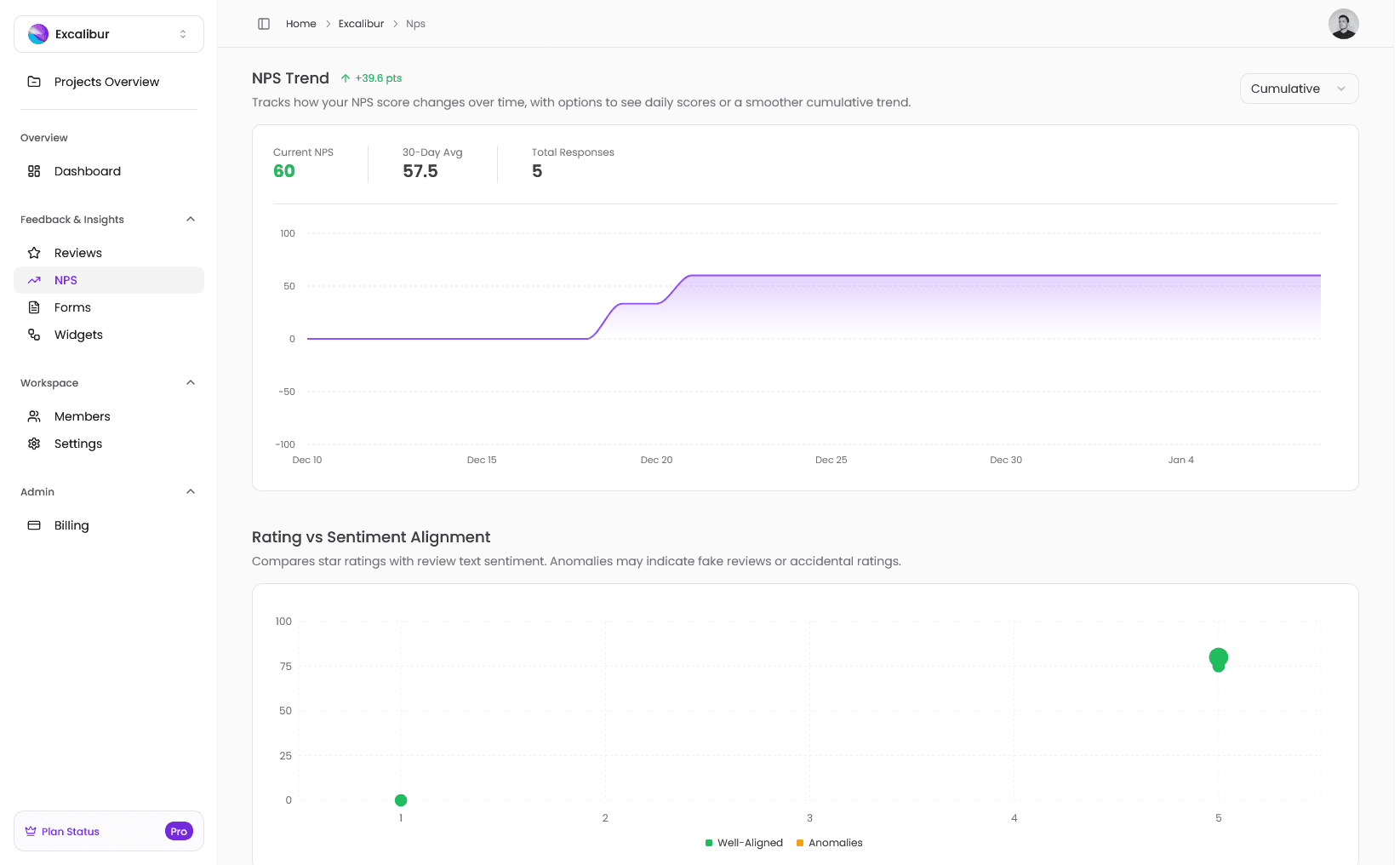Click the Forms document icon
The image size is (1400, 865).
coord(34,307)
